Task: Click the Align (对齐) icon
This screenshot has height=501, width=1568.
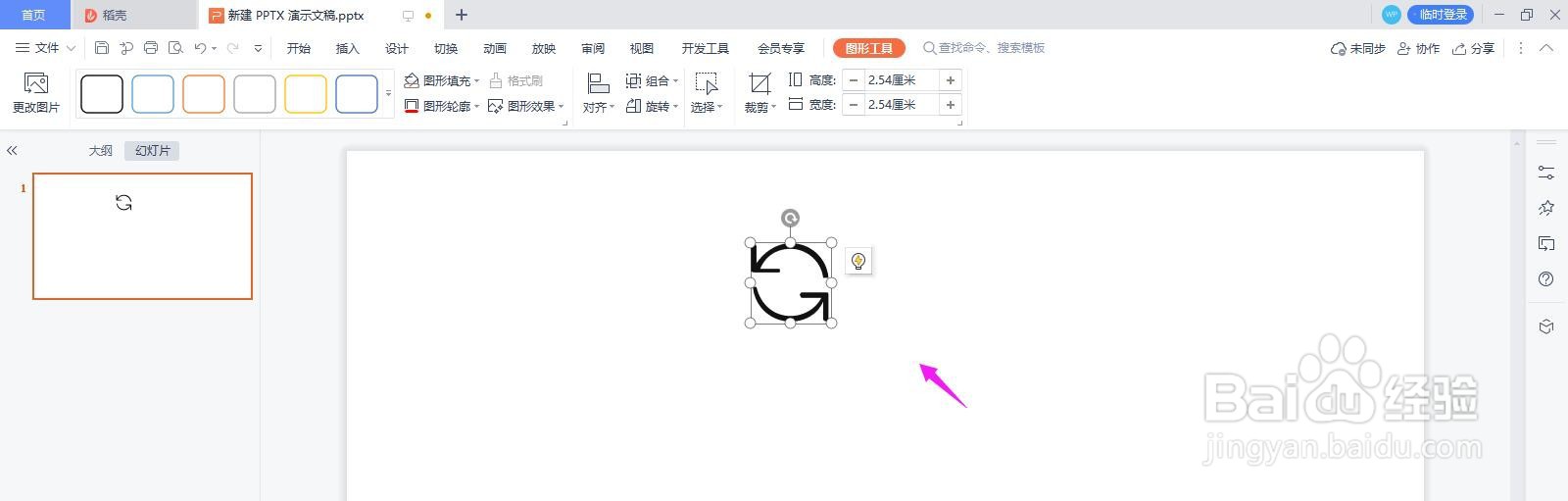Action: (x=598, y=83)
